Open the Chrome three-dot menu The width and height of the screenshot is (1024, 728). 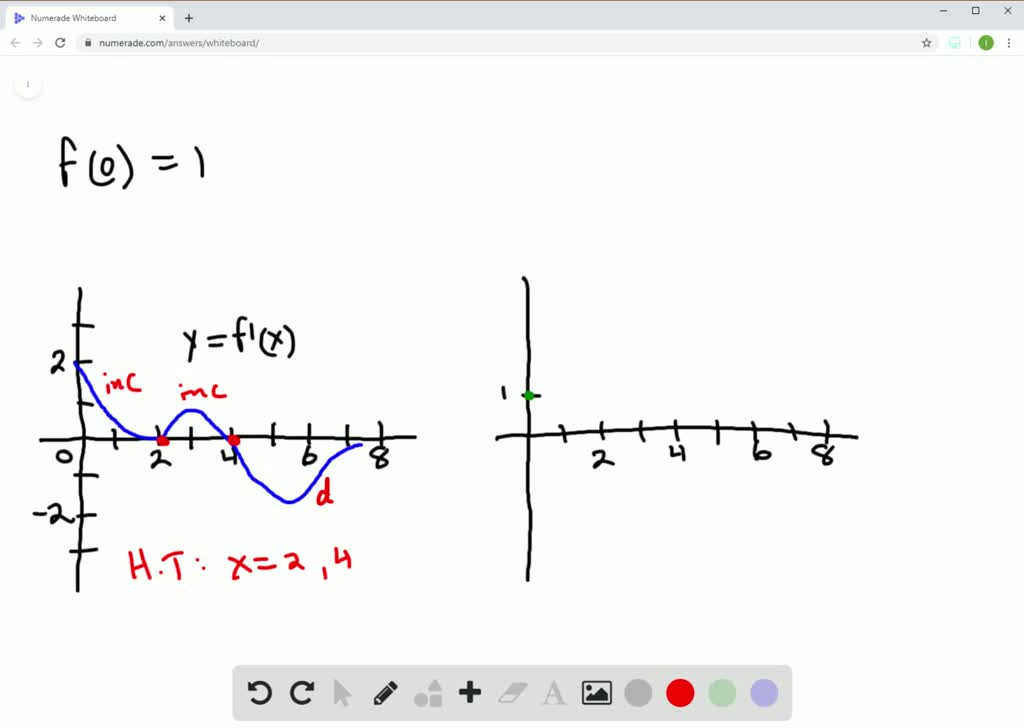click(1009, 43)
